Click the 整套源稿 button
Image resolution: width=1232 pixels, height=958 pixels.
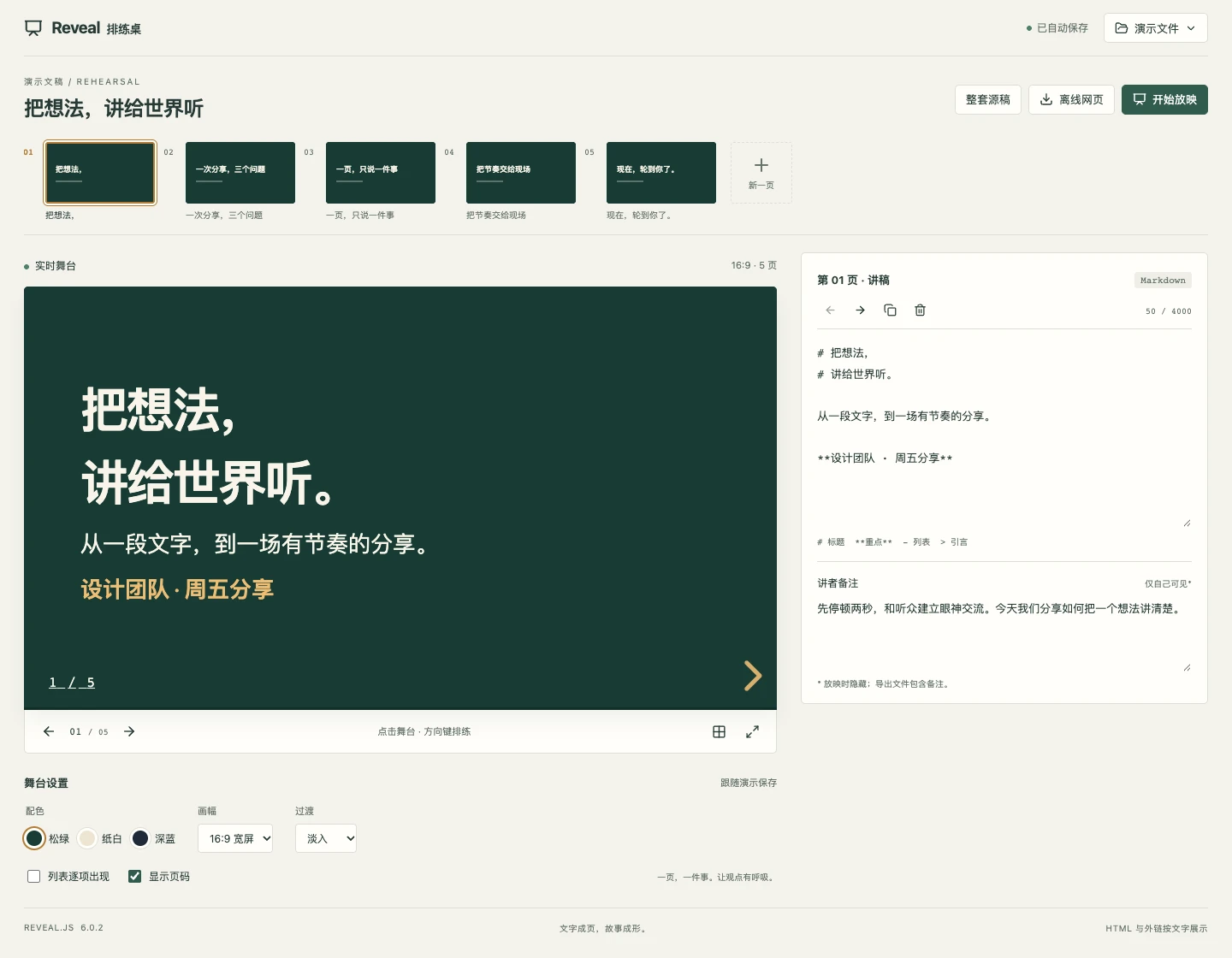(x=987, y=99)
